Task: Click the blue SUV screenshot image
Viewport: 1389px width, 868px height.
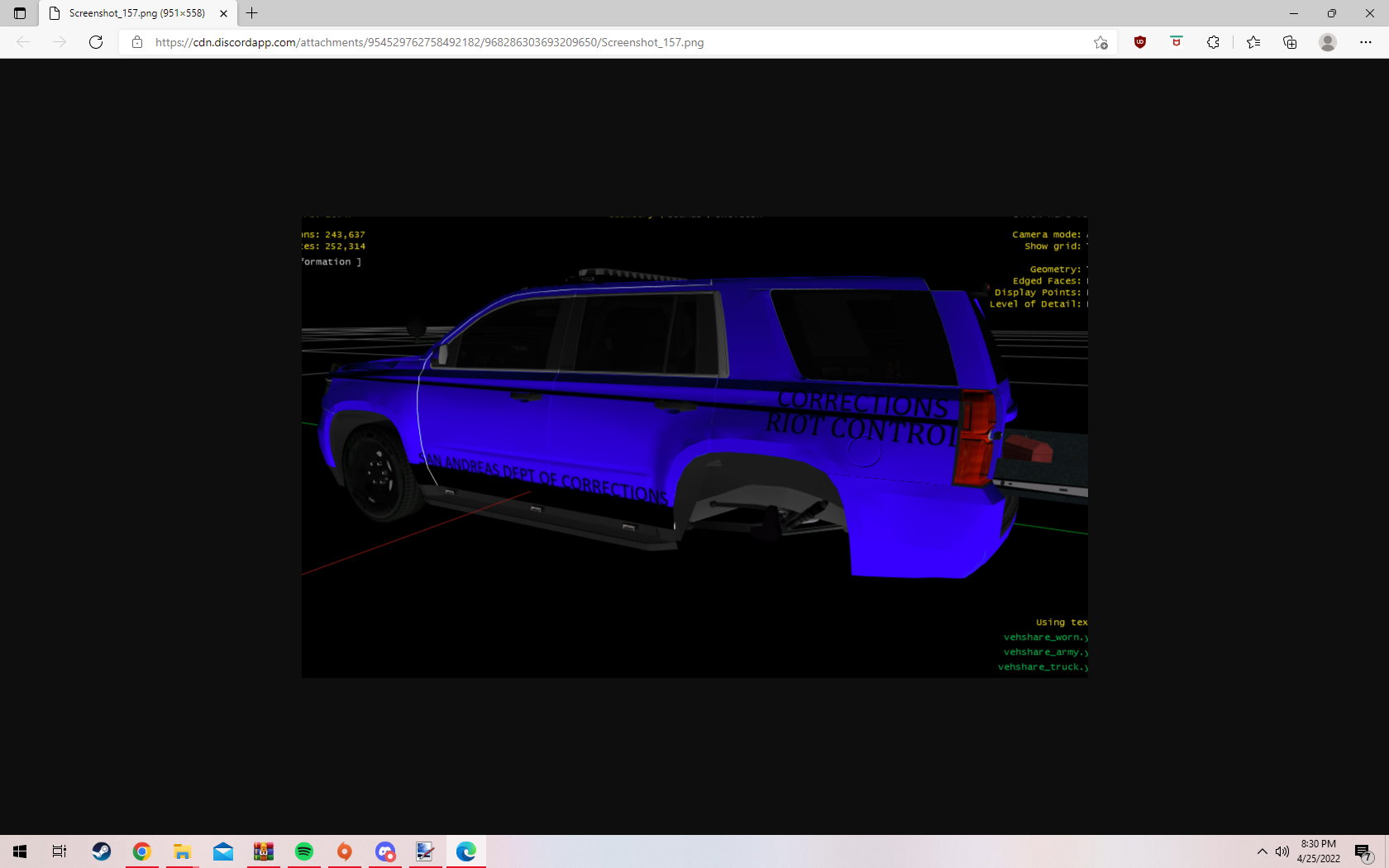Action: tap(694, 446)
